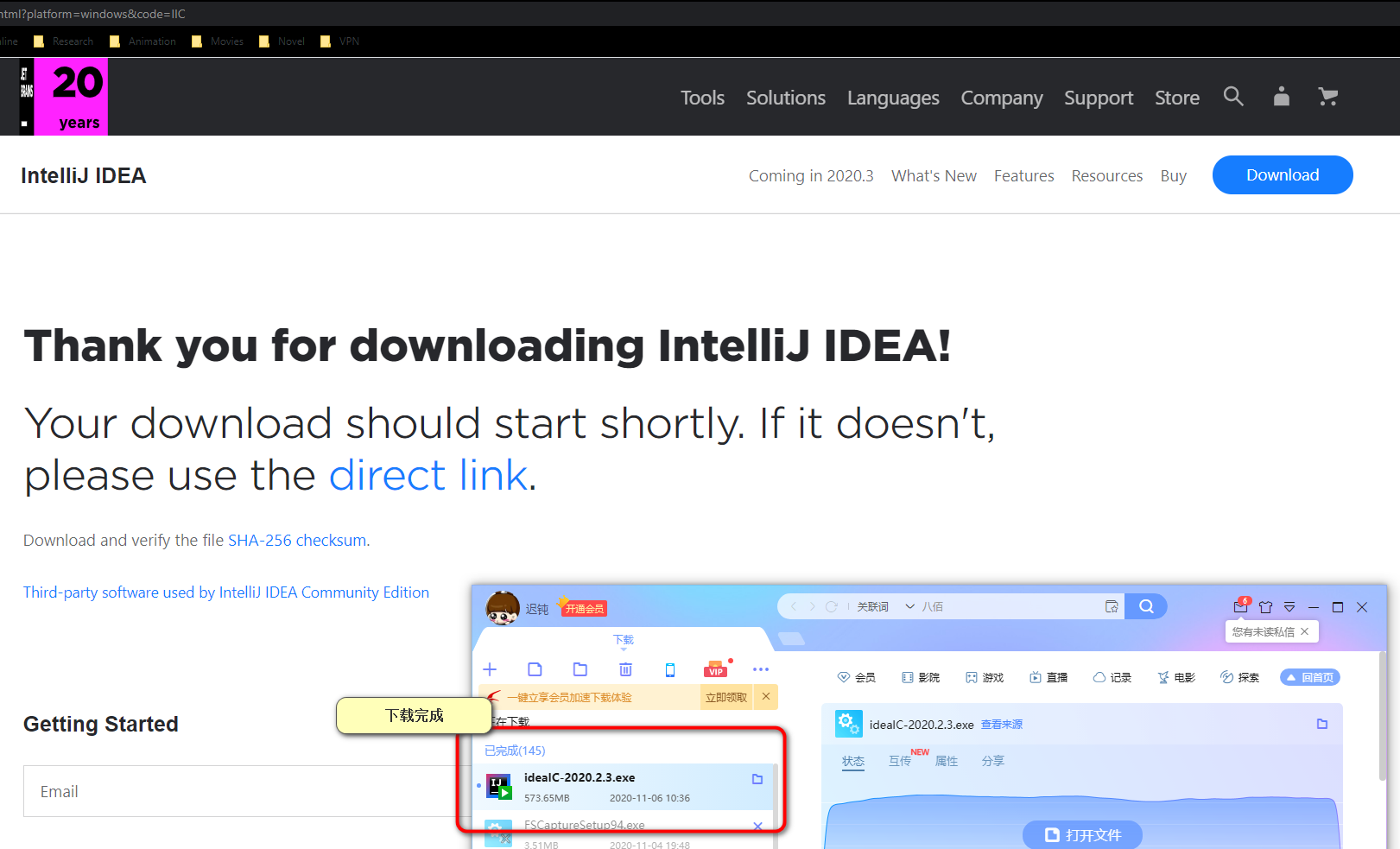Image resolution: width=1400 pixels, height=849 pixels.
Task: Click the 立即领取 button in promo banner
Action: (726, 697)
